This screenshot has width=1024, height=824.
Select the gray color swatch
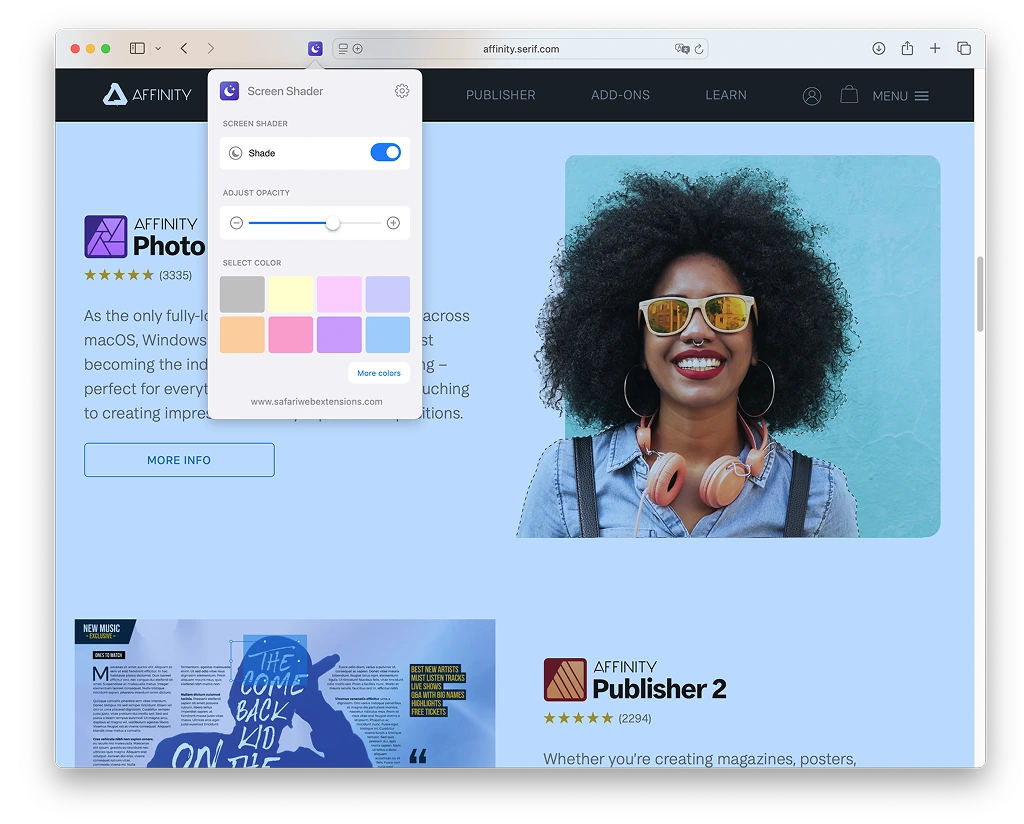click(242, 294)
